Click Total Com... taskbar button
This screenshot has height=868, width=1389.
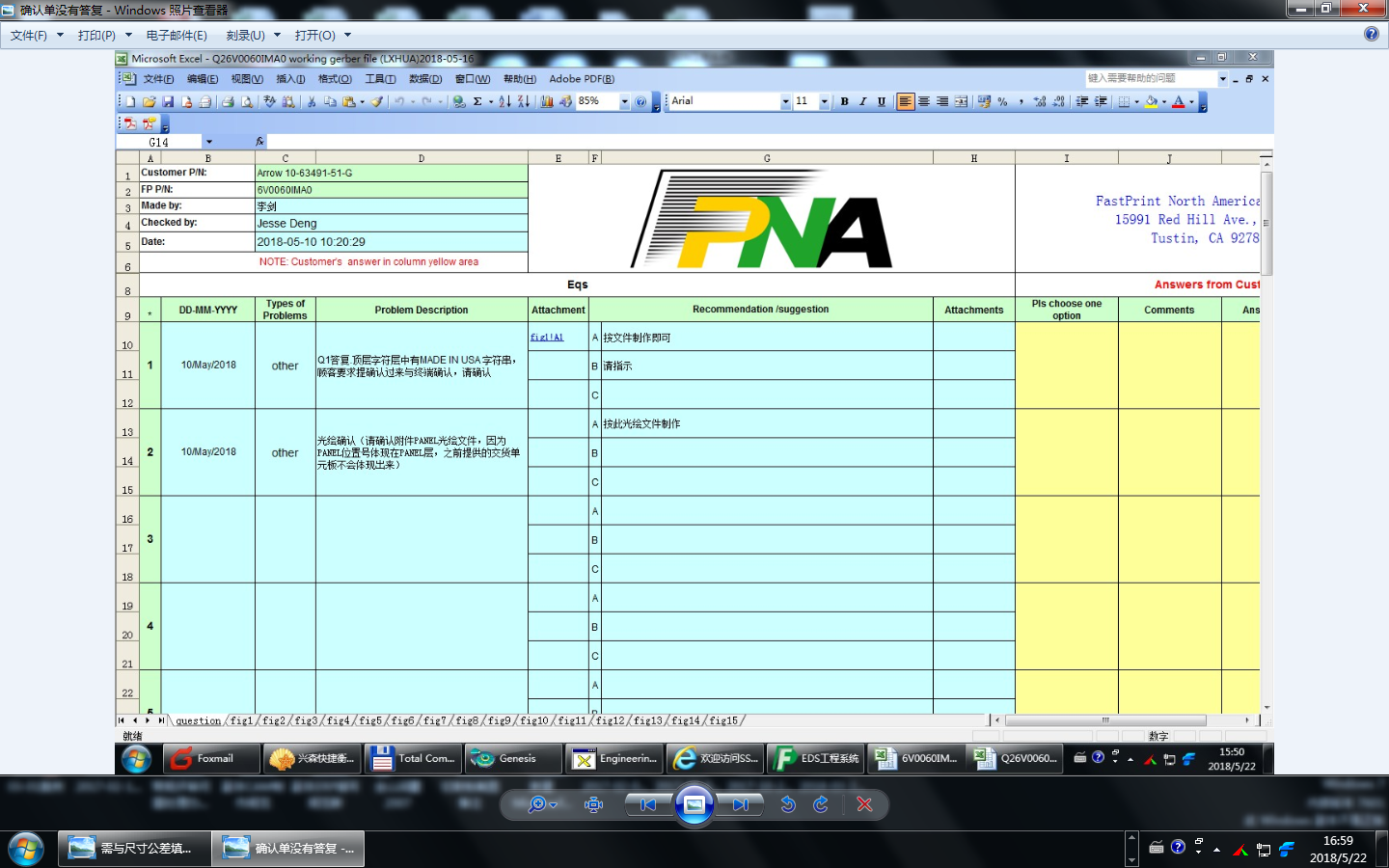[x=413, y=759]
